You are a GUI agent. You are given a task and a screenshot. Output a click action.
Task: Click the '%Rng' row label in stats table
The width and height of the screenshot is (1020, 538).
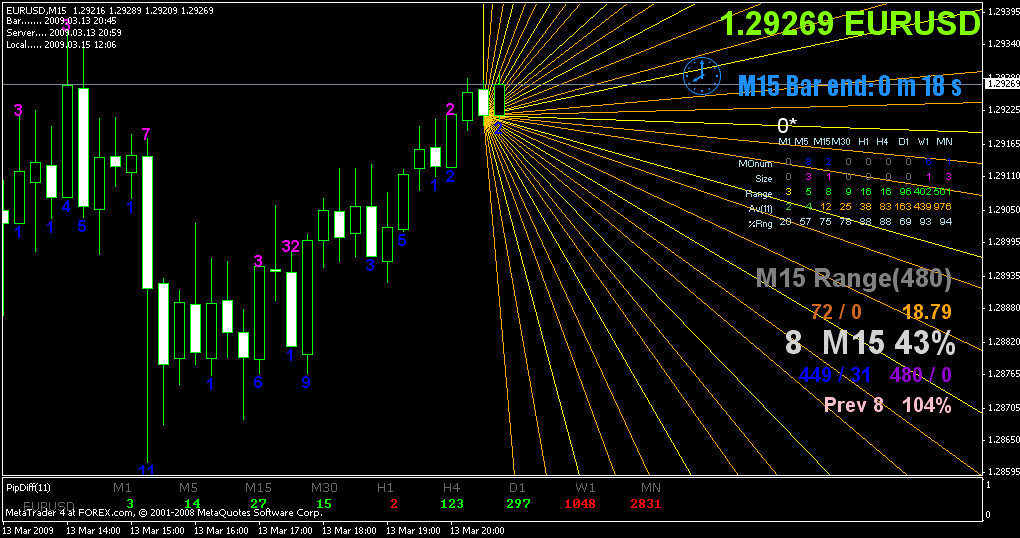tap(760, 222)
